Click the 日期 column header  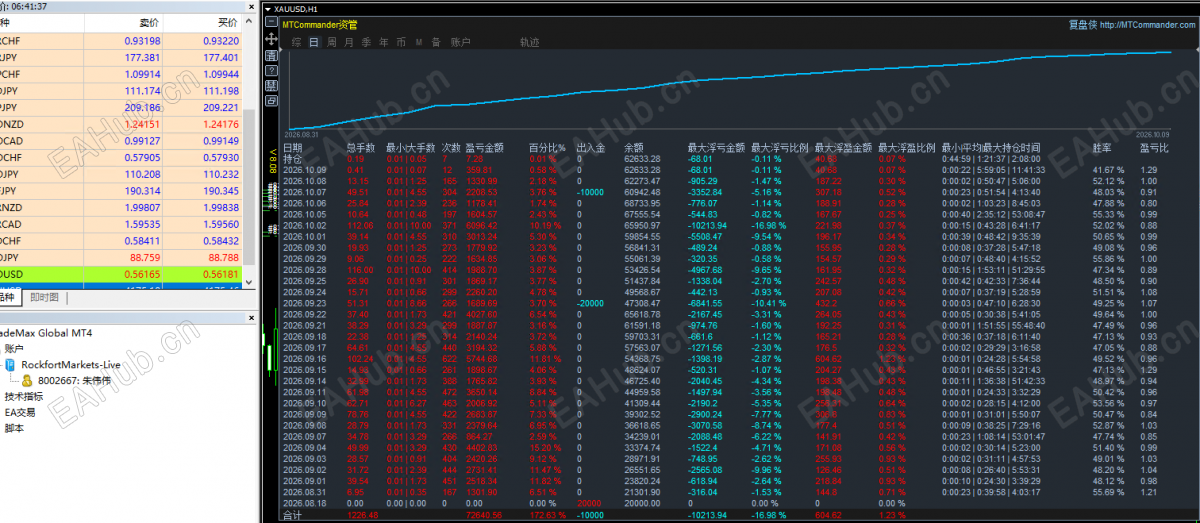tap(292, 148)
